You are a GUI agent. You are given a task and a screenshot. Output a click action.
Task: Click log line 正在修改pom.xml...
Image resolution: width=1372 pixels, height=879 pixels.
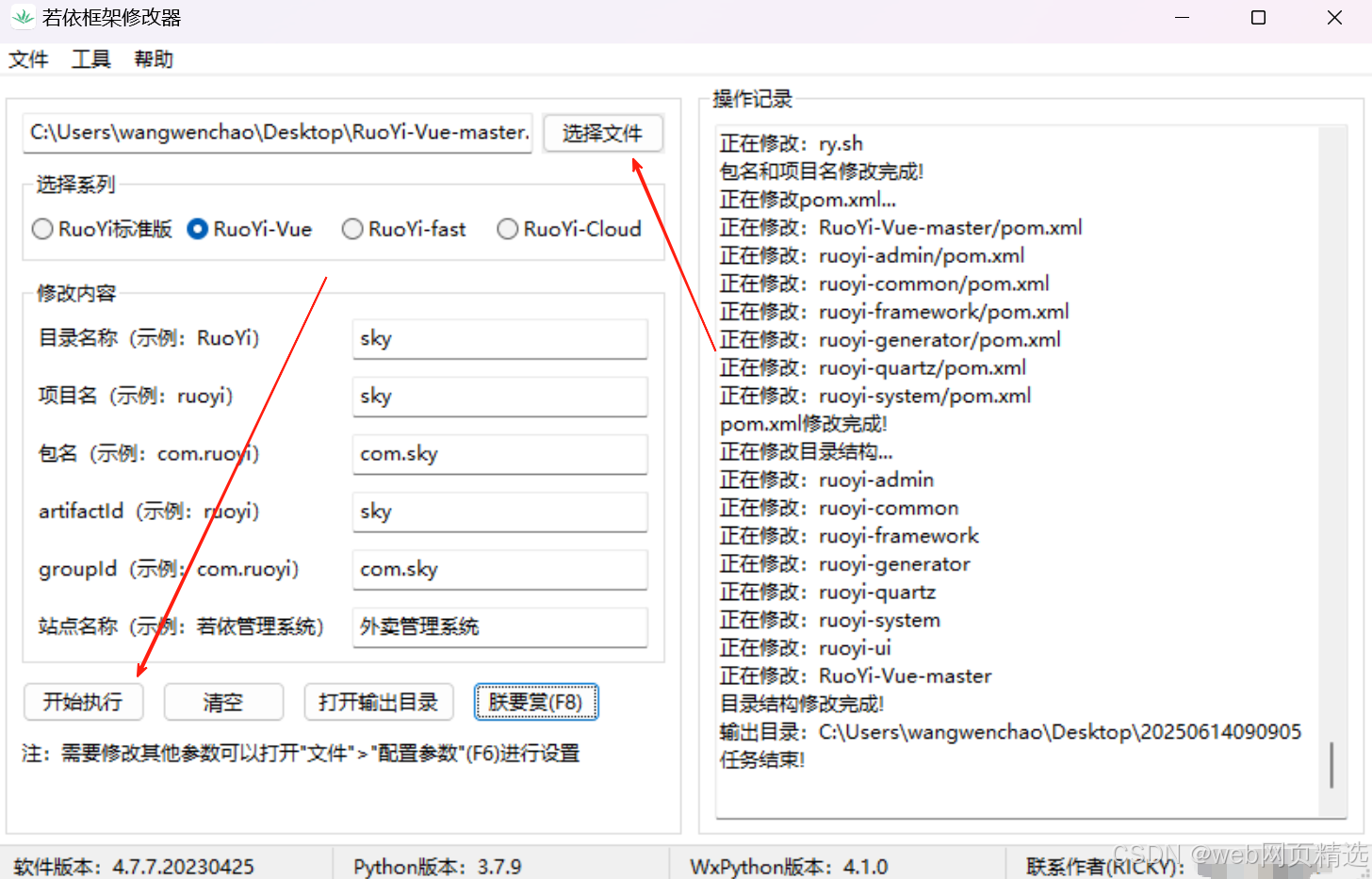coord(808,200)
